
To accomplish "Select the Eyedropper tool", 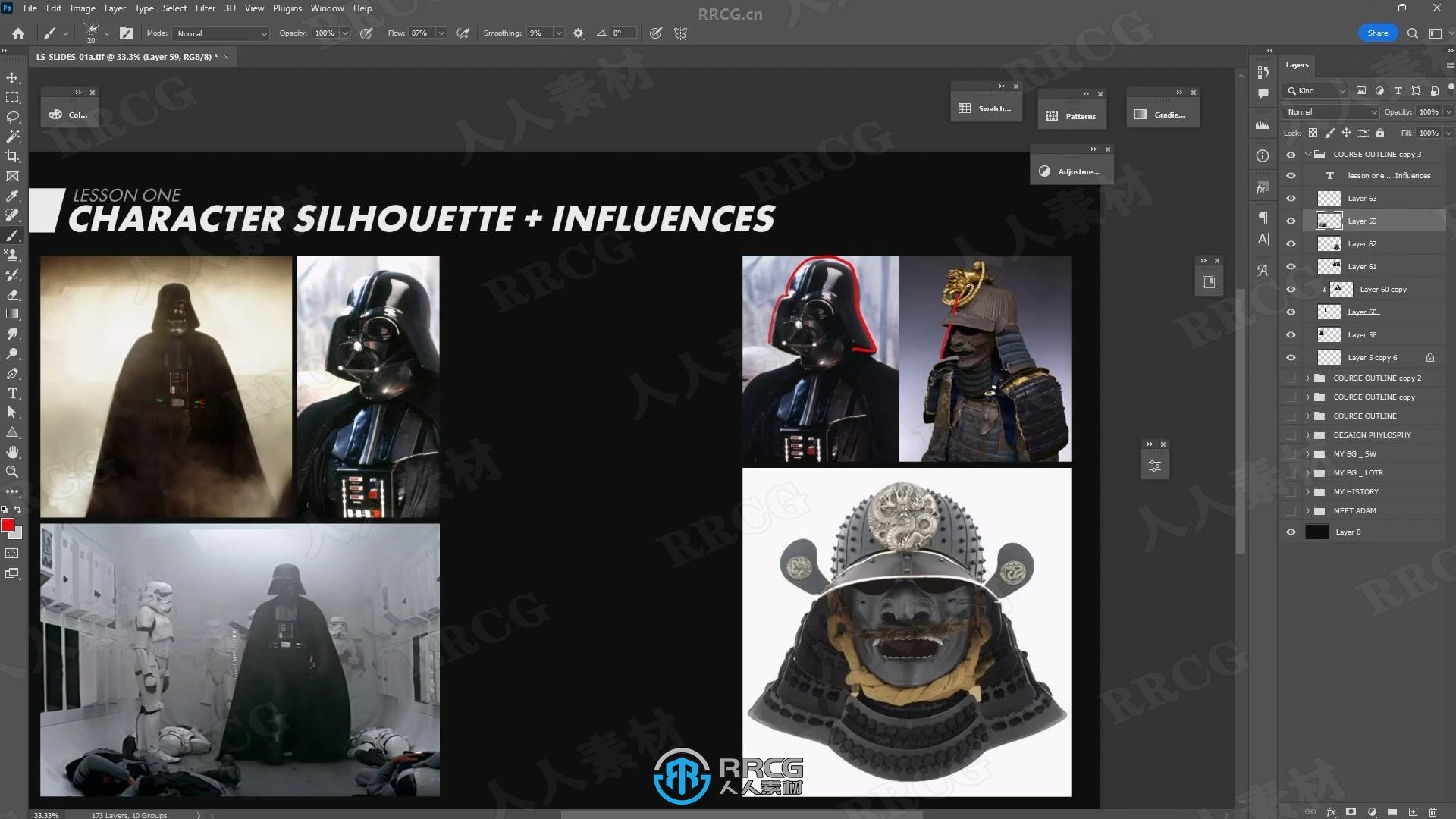I will click(12, 196).
